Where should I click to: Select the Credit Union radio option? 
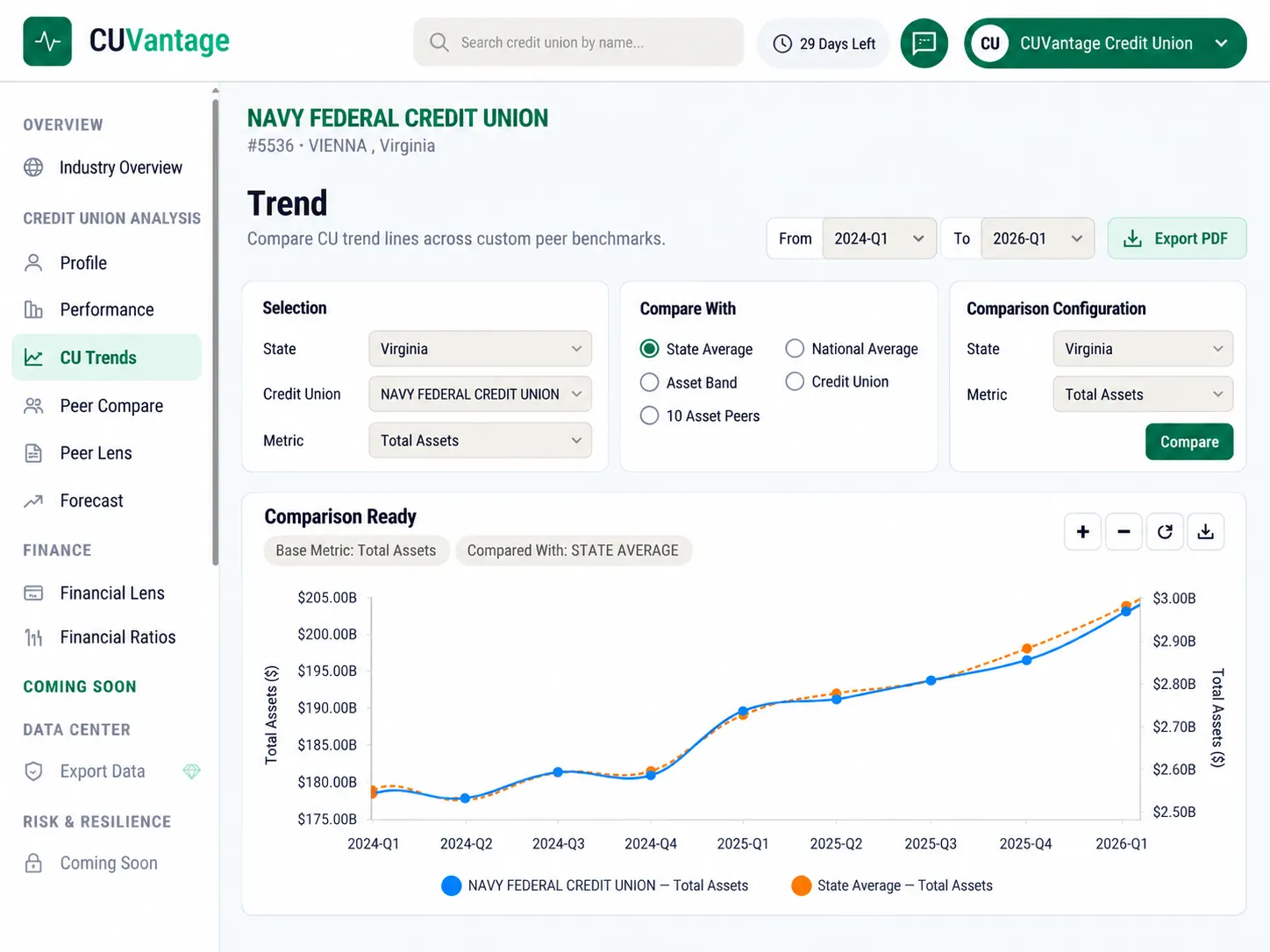(795, 381)
